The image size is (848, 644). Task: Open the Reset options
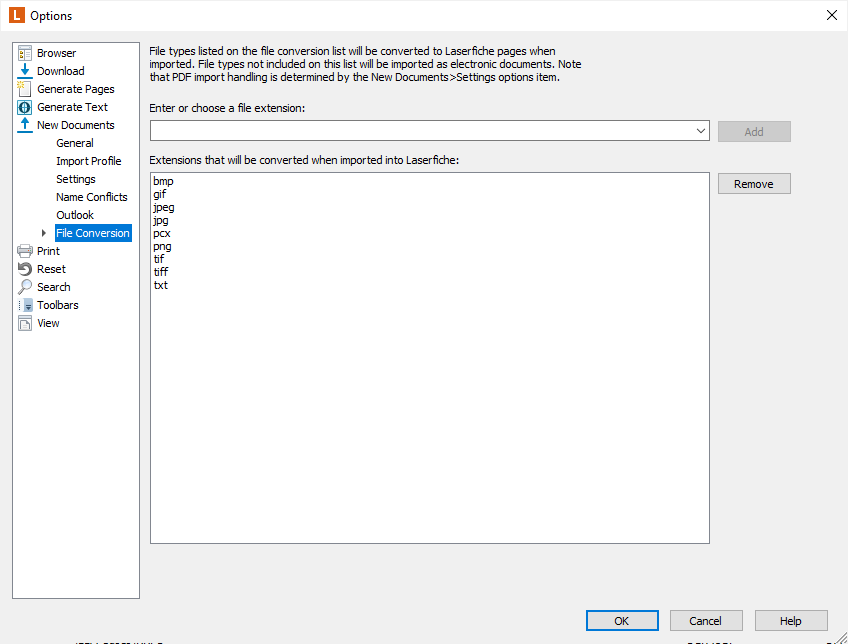pos(51,269)
